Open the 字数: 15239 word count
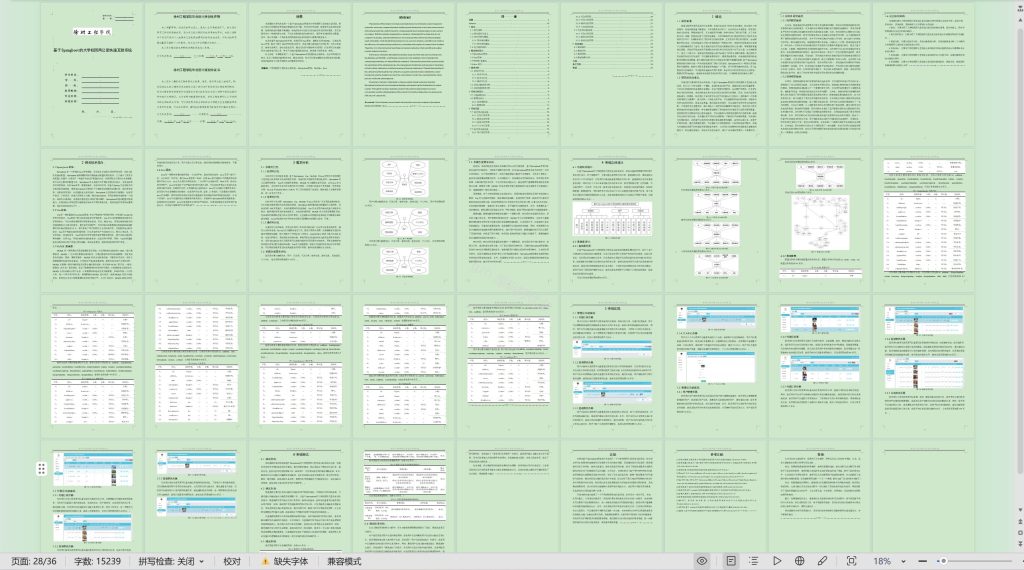This screenshot has width=1024, height=570. pos(97,561)
